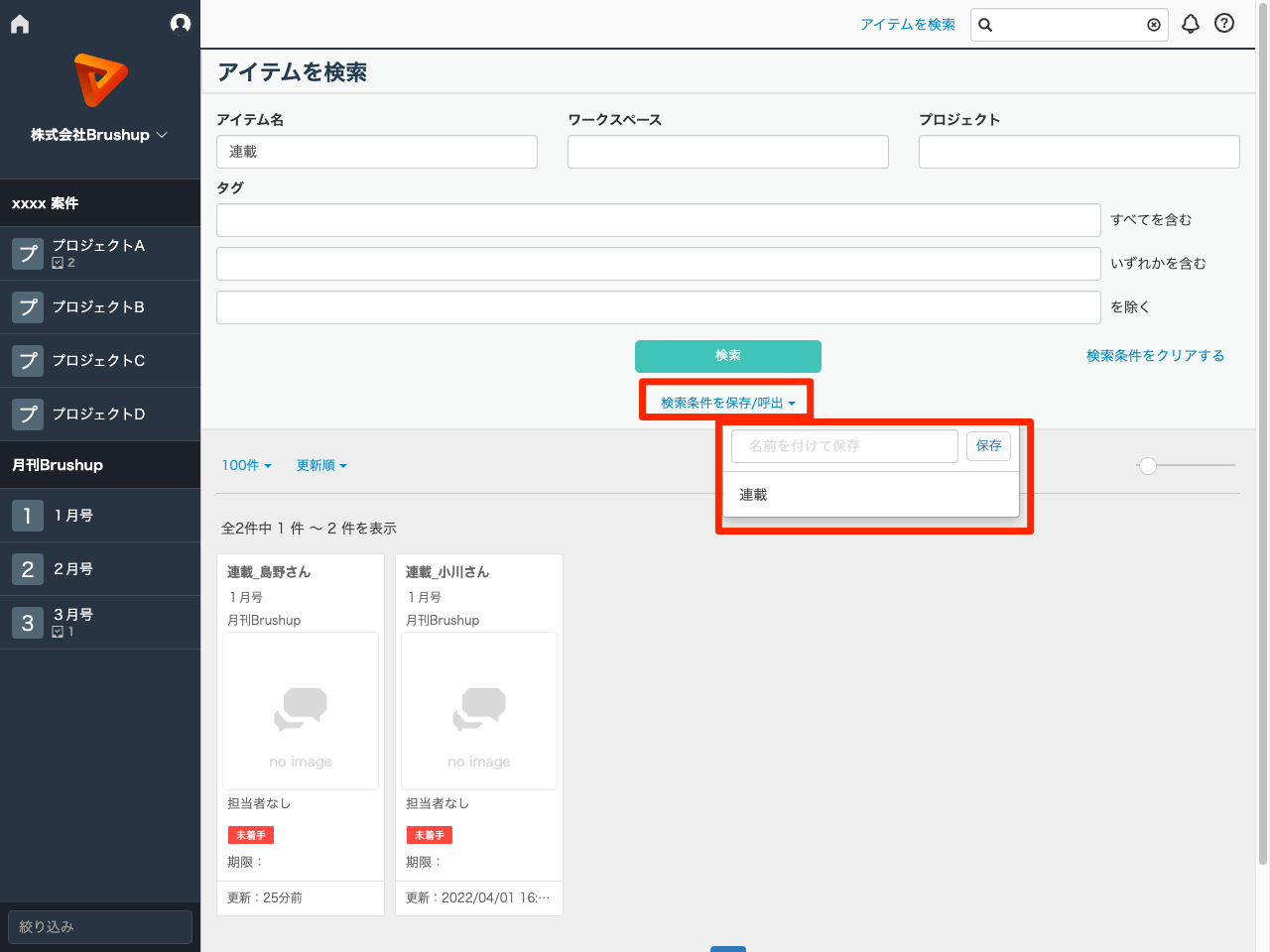This screenshot has height=952, width=1270.
Task: Click the 絞り込み filter field
Action: (x=100, y=927)
